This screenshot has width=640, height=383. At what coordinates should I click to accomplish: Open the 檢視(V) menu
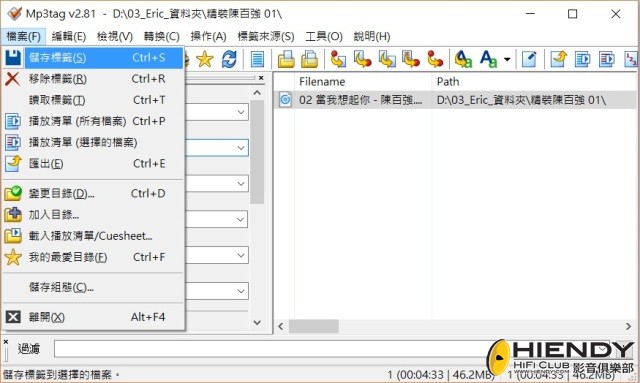(x=115, y=36)
